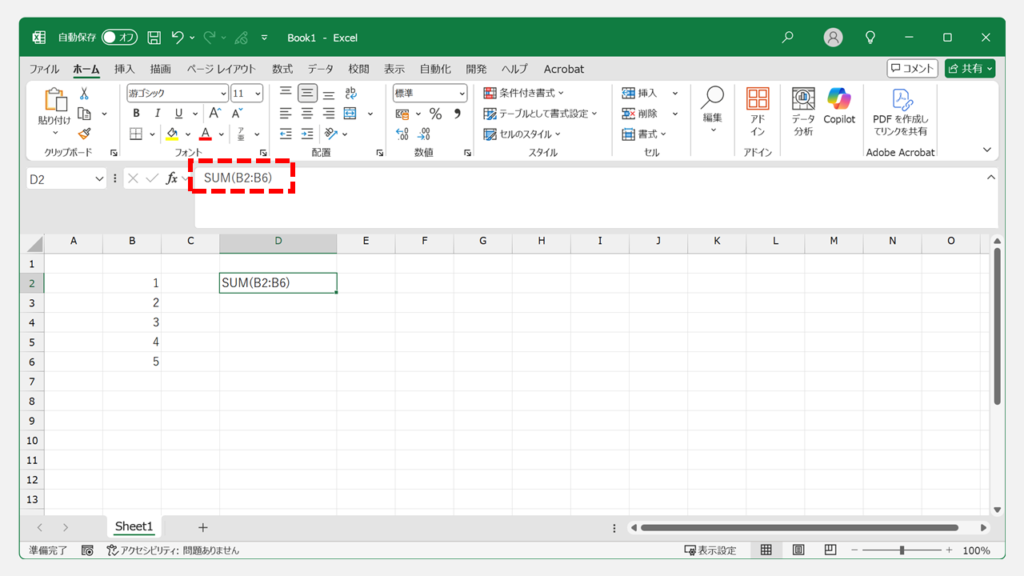Switch to the Acrobat tab
The width and height of the screenshot is (1024, 576).
[564, 69]
